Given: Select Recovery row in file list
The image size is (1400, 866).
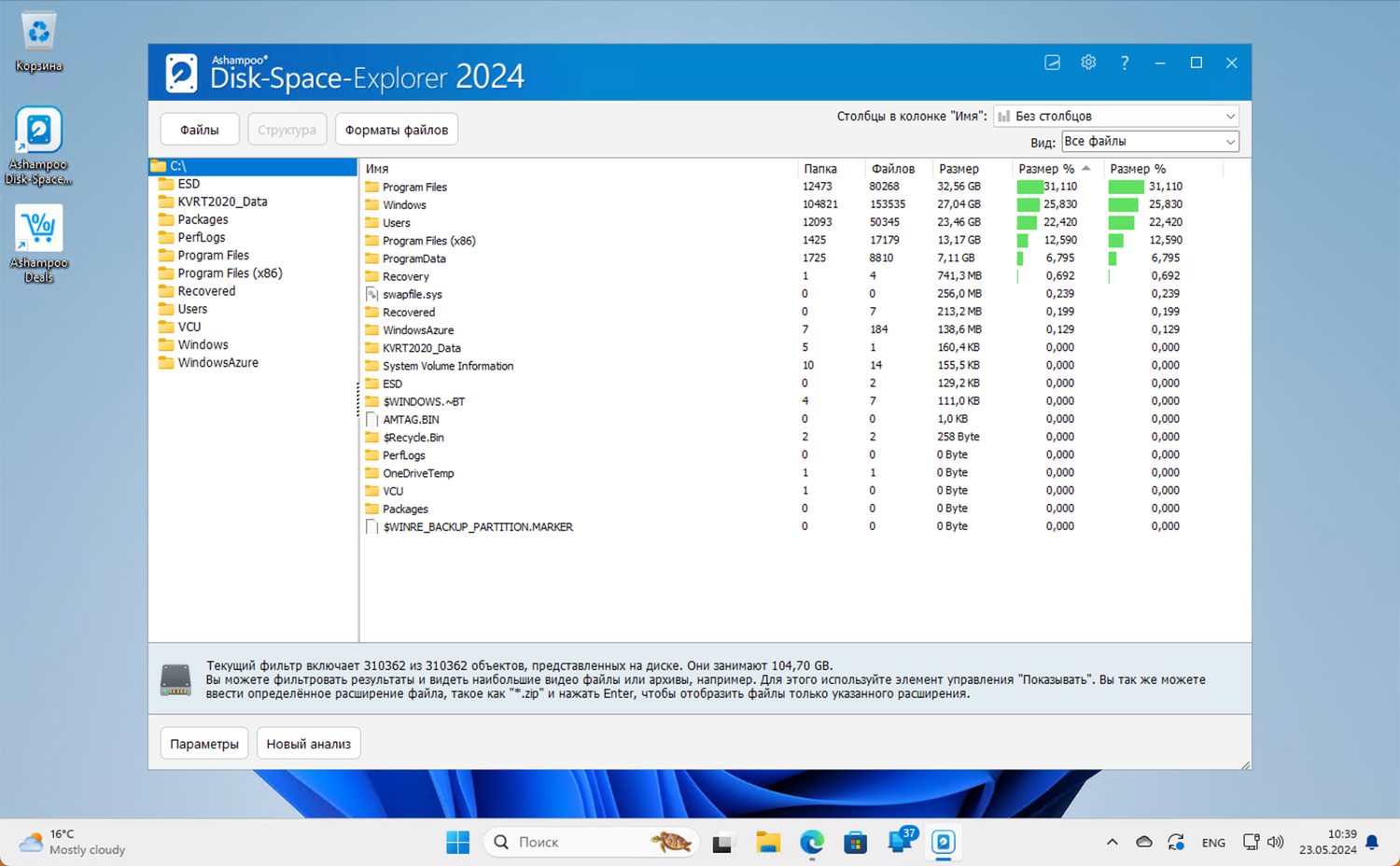Looking at the screenshot, I should (x=791, y=276).
